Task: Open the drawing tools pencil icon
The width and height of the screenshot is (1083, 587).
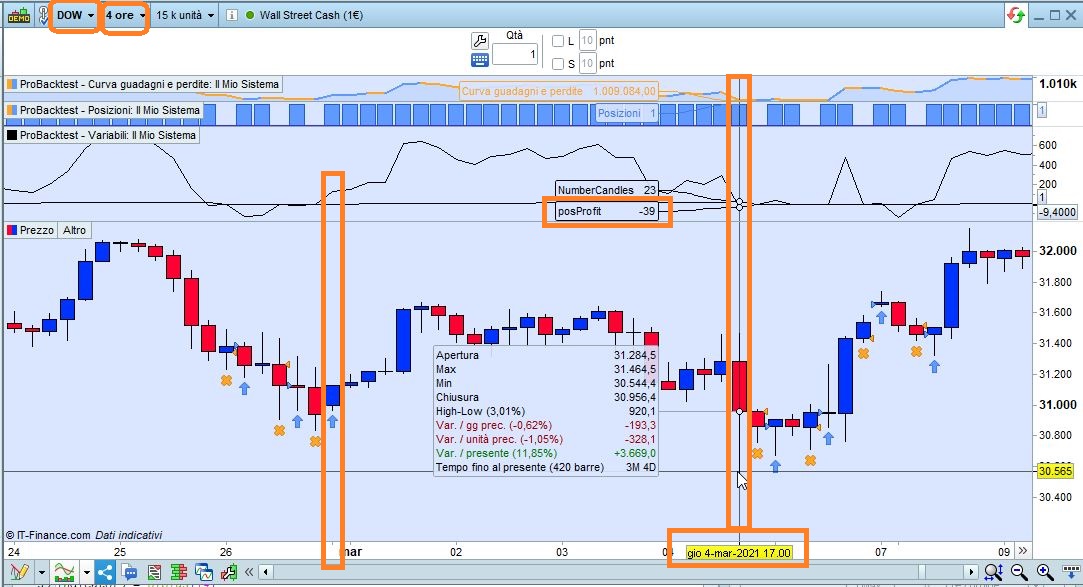Action: pos(19,572)
